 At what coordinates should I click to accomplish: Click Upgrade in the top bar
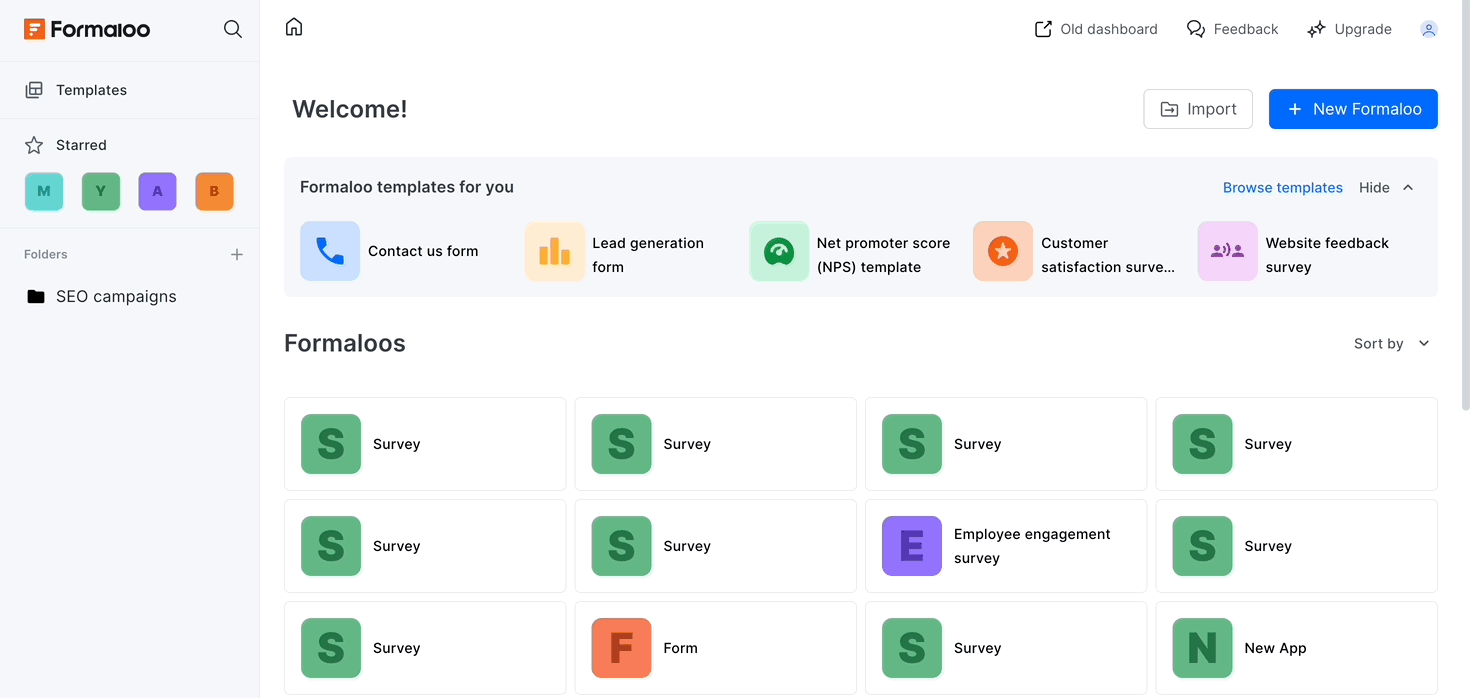[x=1349, y=29]
